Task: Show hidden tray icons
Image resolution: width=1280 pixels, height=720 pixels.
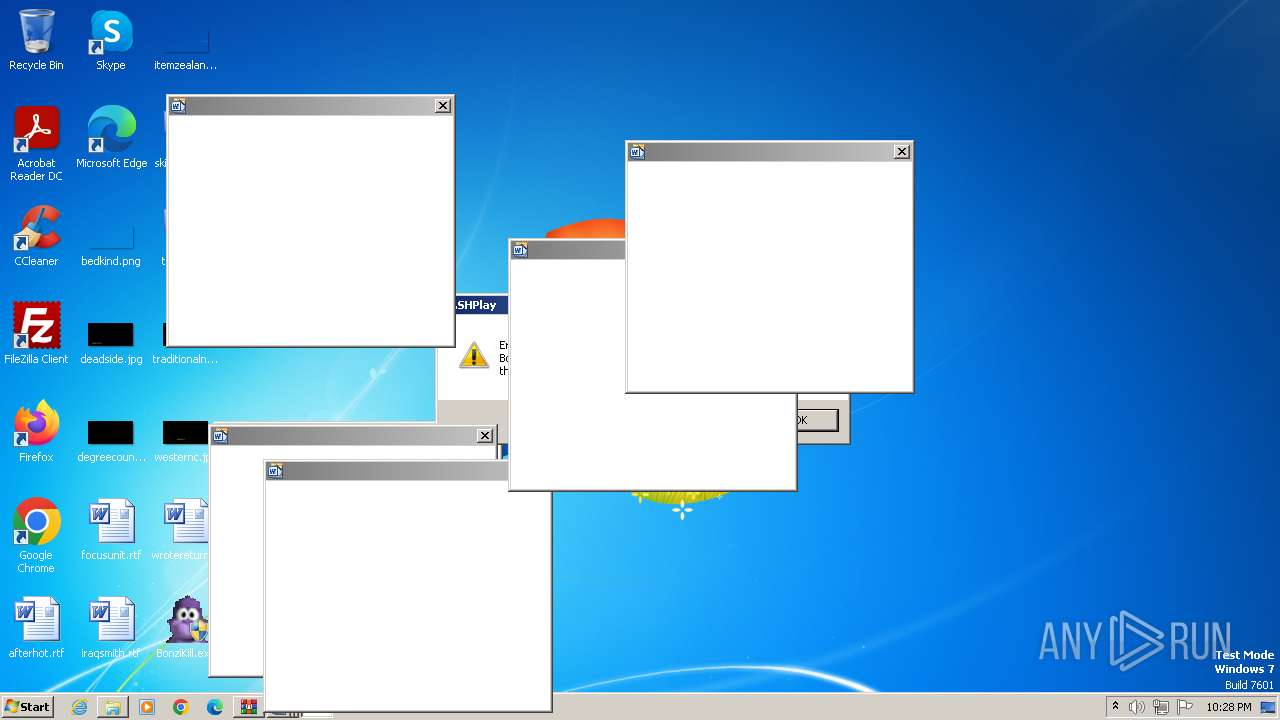Action: point(1115,706)
